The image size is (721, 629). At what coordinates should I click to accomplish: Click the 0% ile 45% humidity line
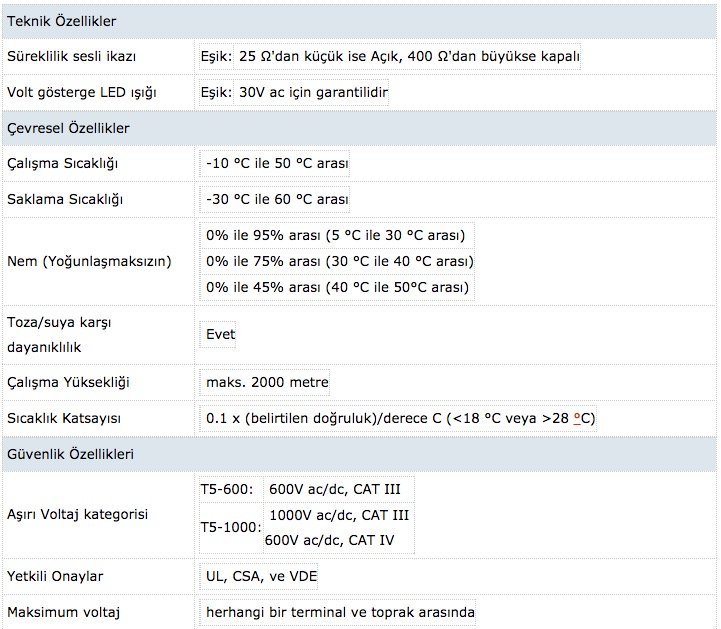(x=337, y=287)
